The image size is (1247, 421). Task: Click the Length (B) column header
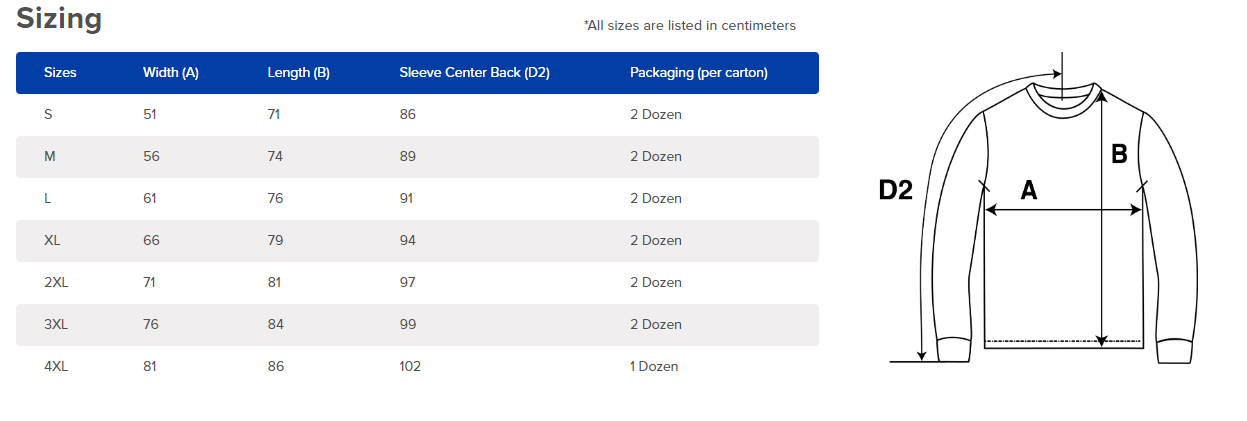coord(299,73)
